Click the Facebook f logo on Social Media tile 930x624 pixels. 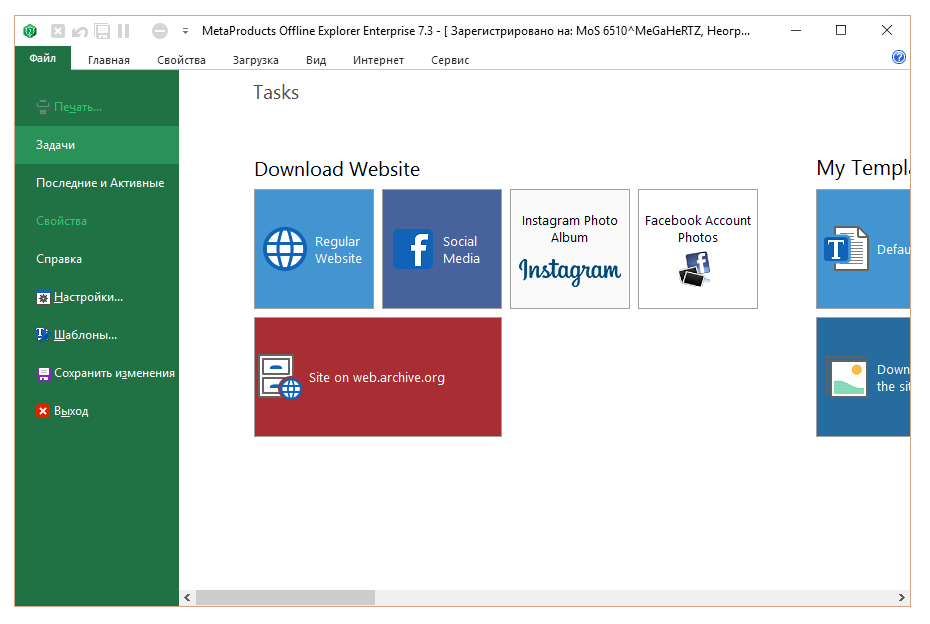[413, 249]
